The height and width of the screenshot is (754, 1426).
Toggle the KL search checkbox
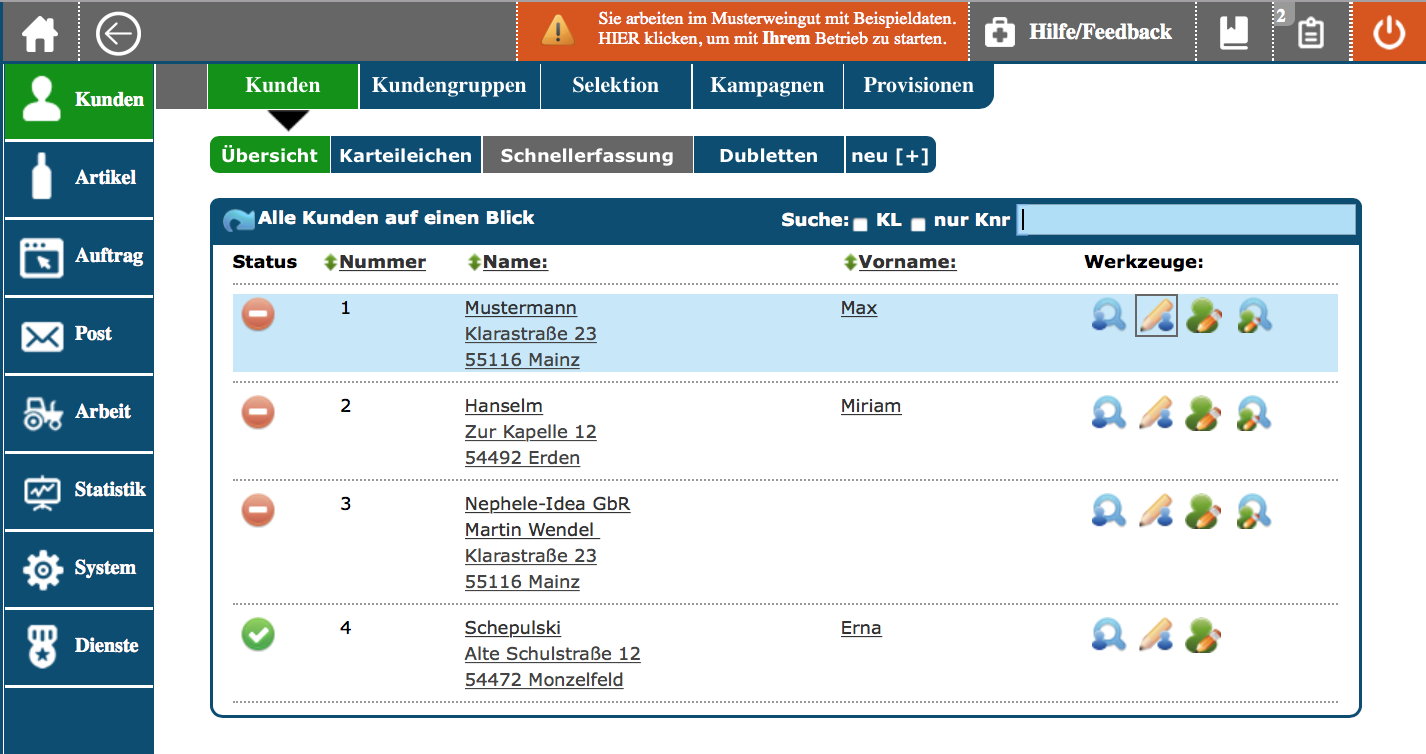click(860, 224)
